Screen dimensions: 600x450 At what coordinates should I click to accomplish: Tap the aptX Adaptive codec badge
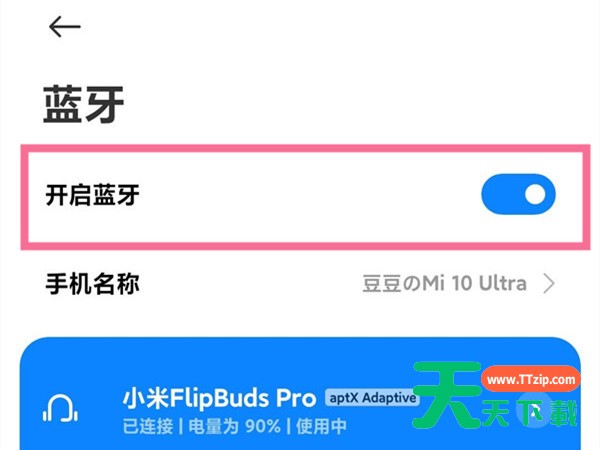click(x=372, y=398)
